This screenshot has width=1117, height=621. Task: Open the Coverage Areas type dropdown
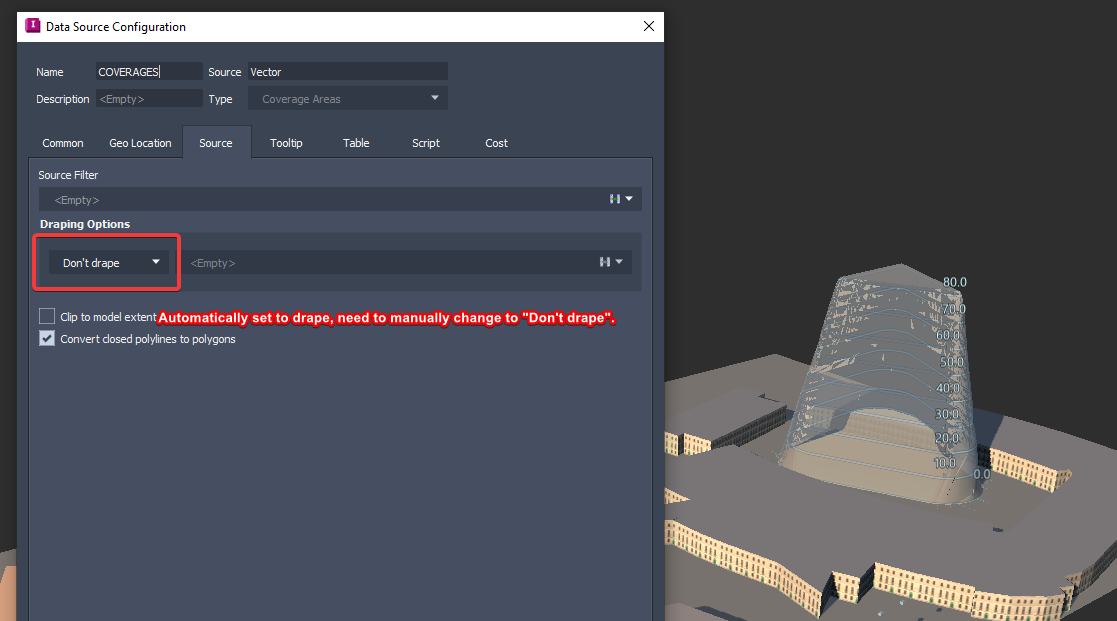[432, 98]
